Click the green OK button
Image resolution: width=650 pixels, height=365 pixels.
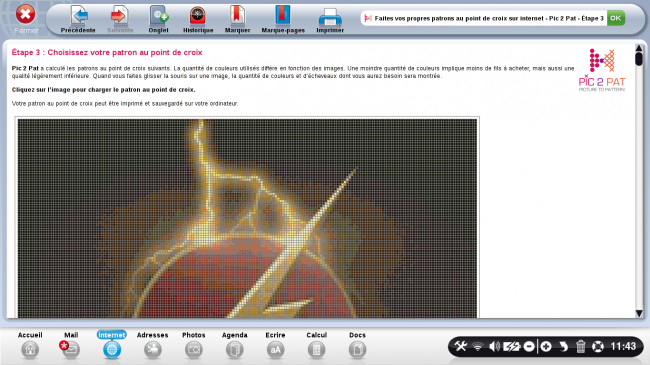pyautogui.click(x=616, y=18)
